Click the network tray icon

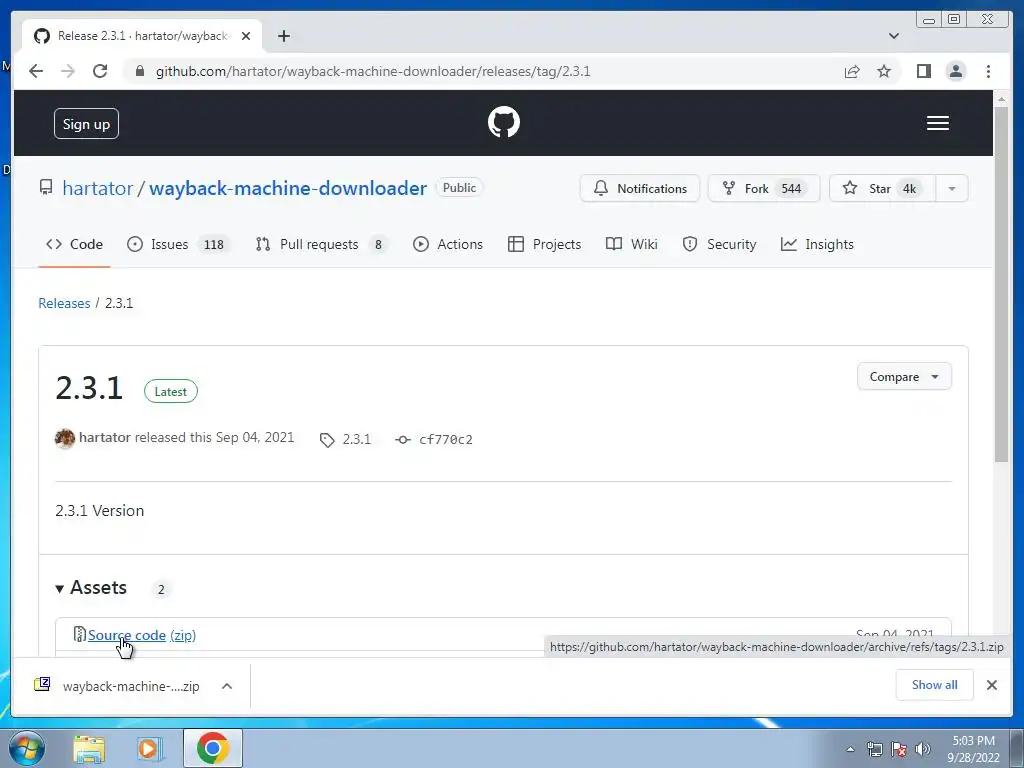coord(874,749)
